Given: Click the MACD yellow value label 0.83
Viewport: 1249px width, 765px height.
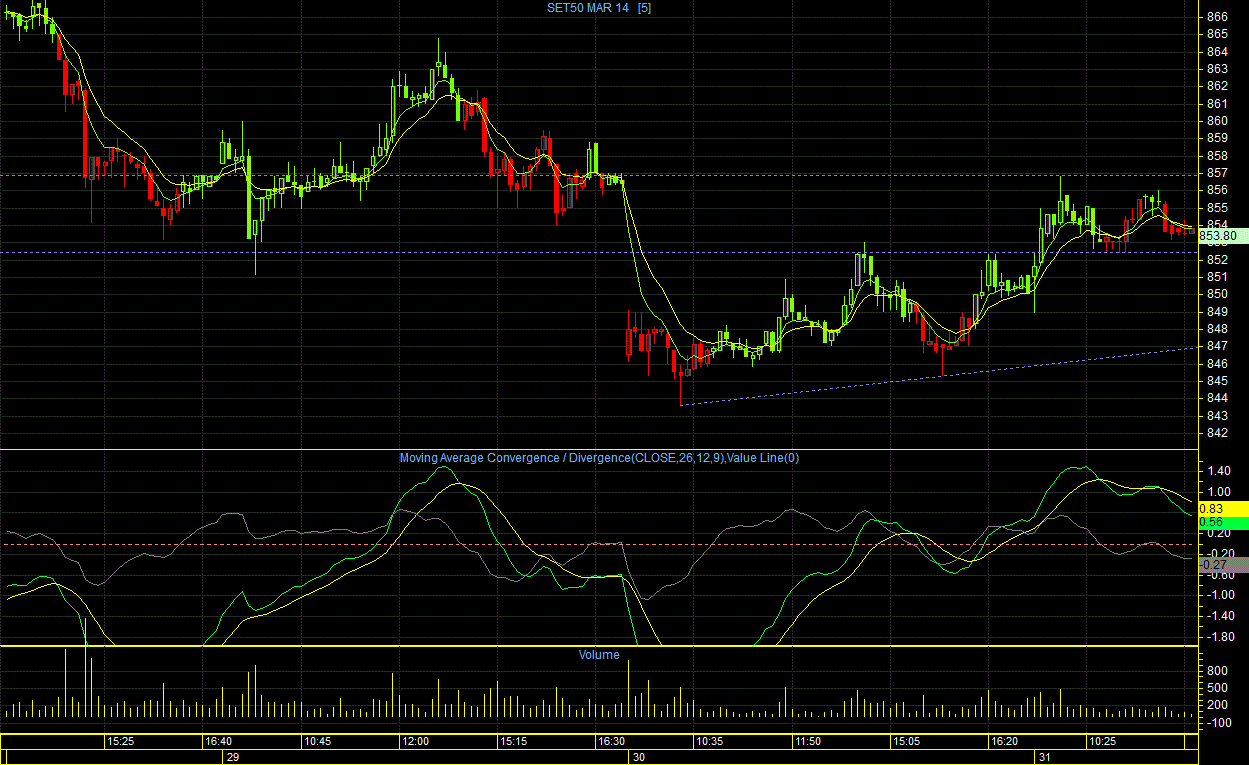Looking at the screenshot, I should tap(1222, 509).
